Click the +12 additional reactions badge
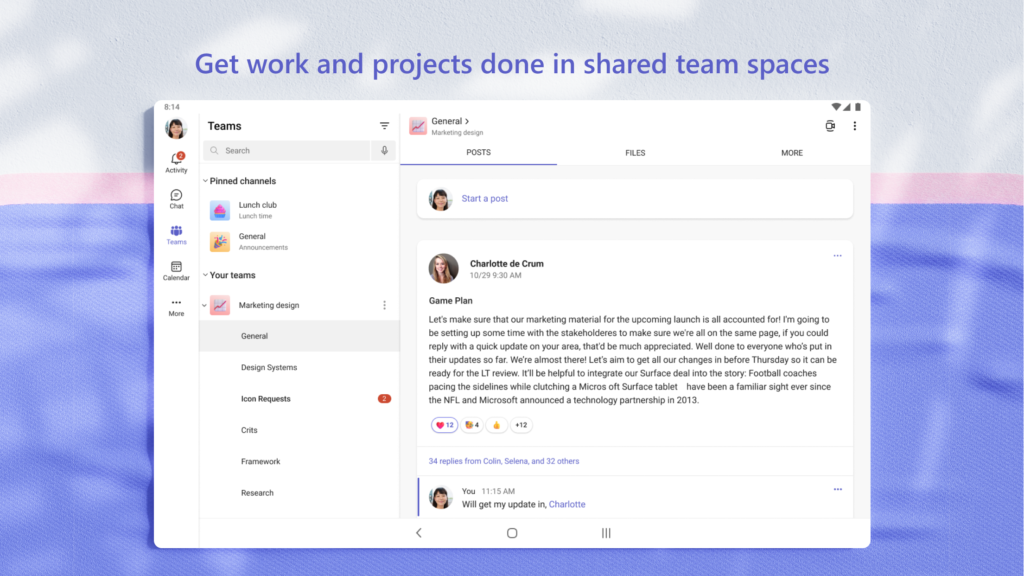Image resolution: width=1024 pixels, height=576 pixels. tap(520, 424)
